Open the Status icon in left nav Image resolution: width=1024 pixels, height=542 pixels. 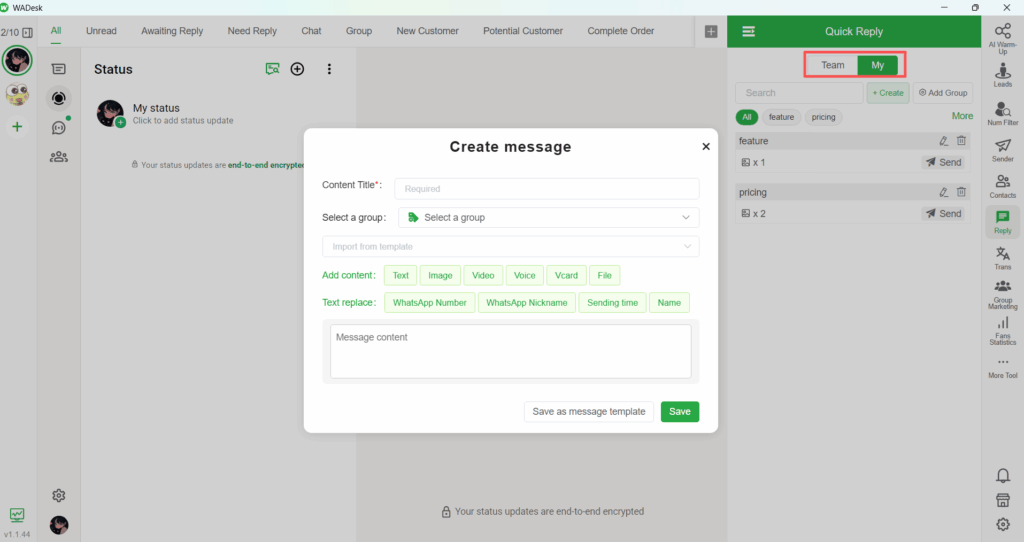point(59,98)
